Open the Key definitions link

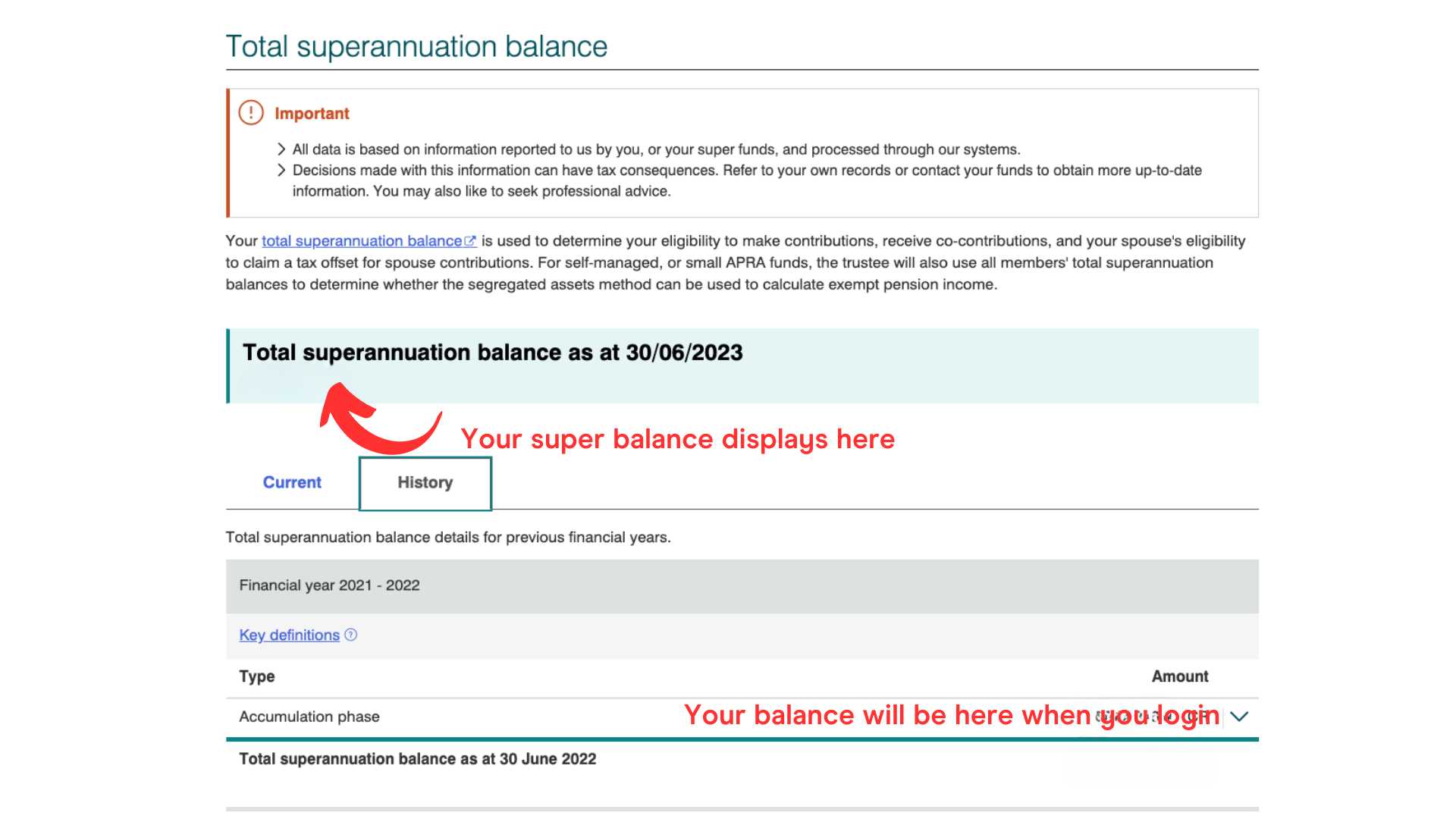point(289,635)
